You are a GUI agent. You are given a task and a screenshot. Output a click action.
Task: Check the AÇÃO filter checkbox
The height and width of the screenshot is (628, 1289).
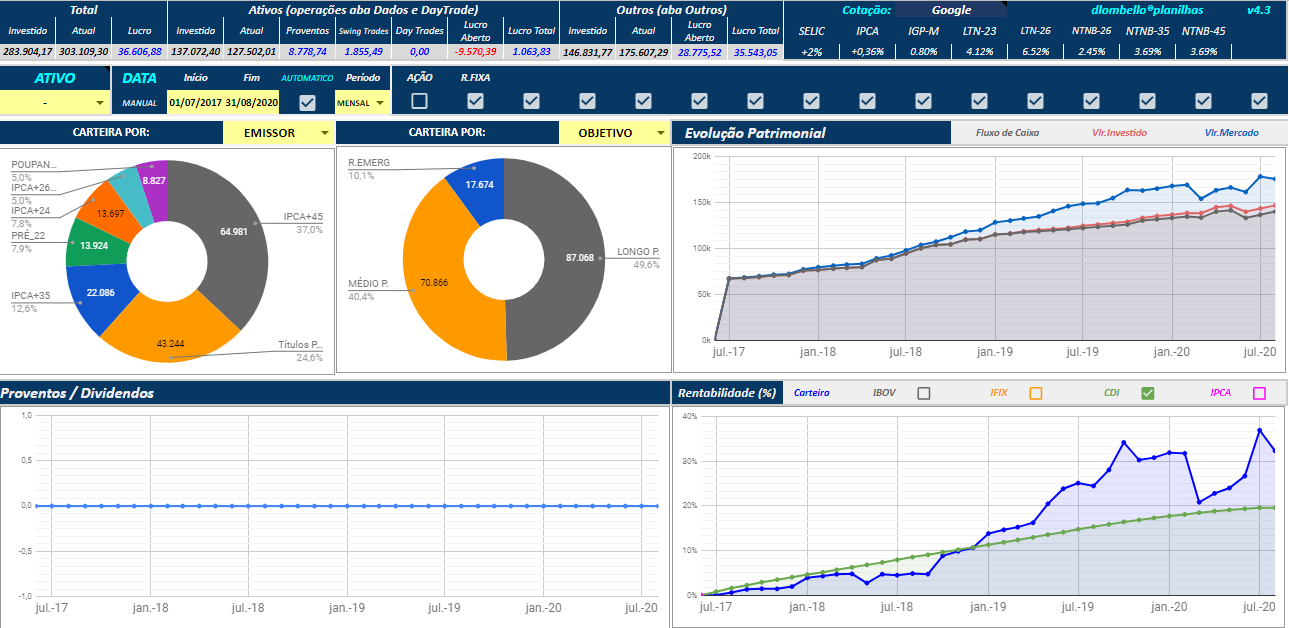[x=419, y=101]
